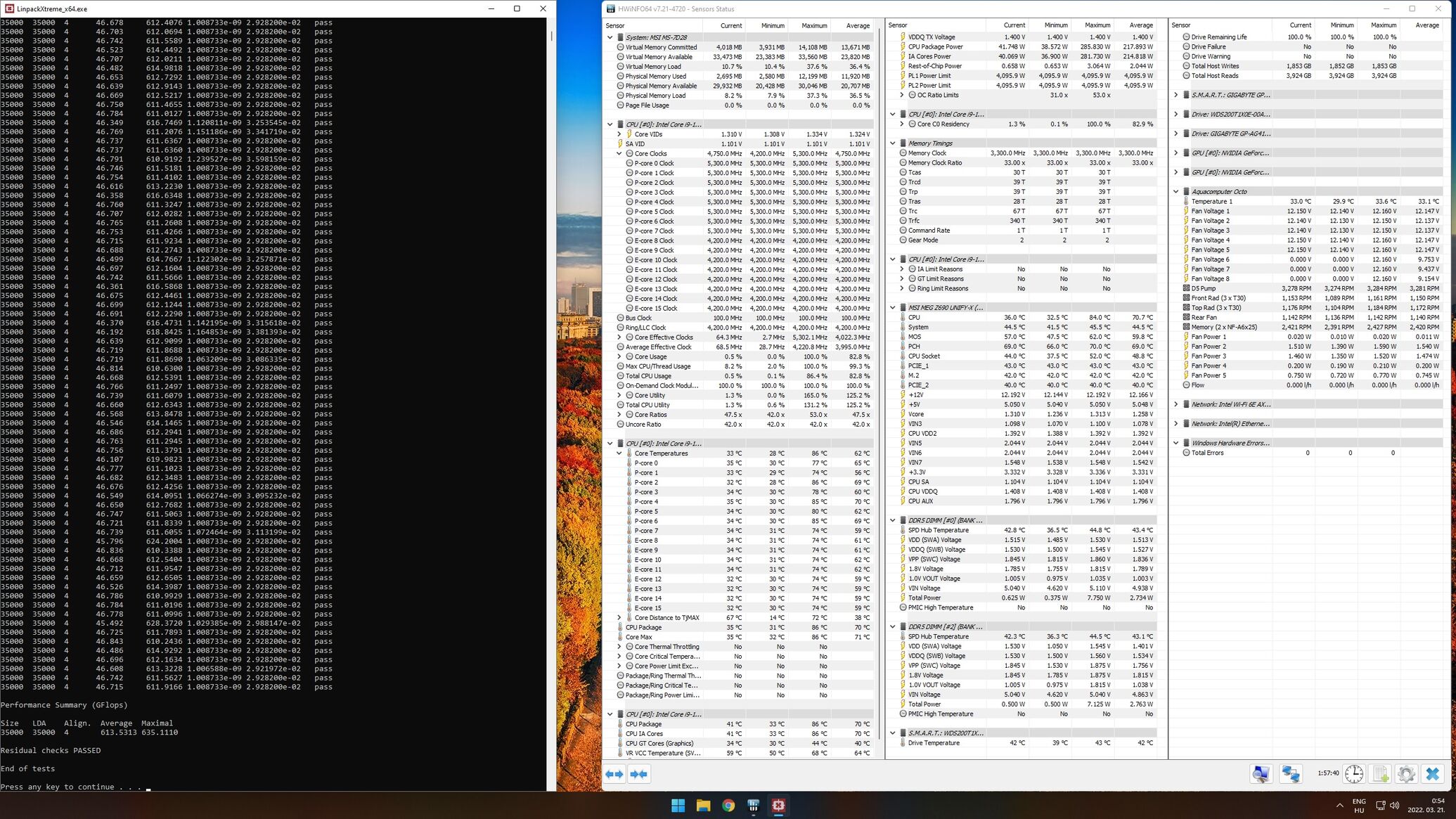The width and height of the screenshot is (1456, 819).
Task: Select the P-core 0 Clock row
Action: point(738,163)
